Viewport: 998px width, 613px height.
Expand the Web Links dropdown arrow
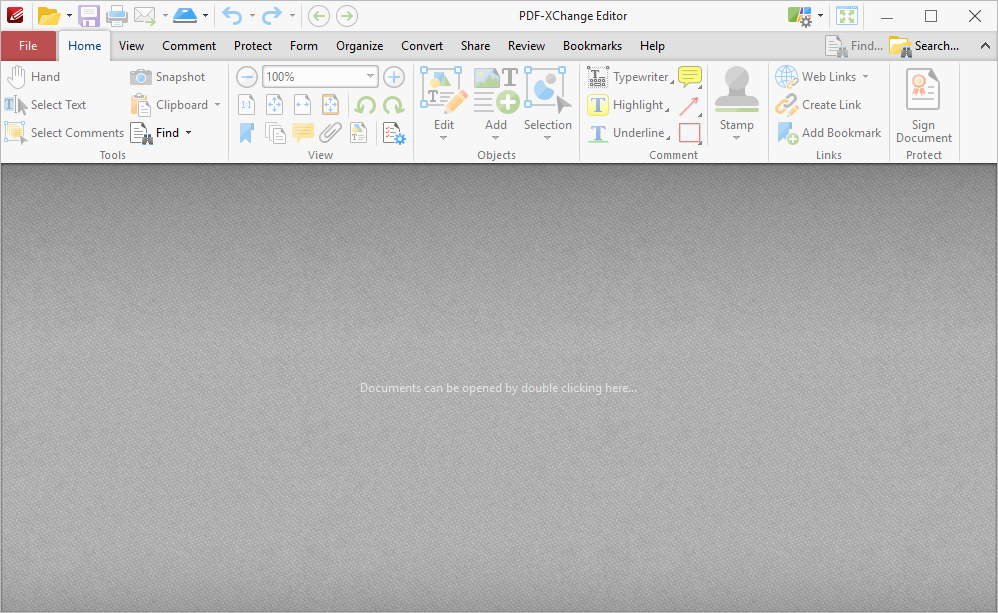click(x=866, y=77)
